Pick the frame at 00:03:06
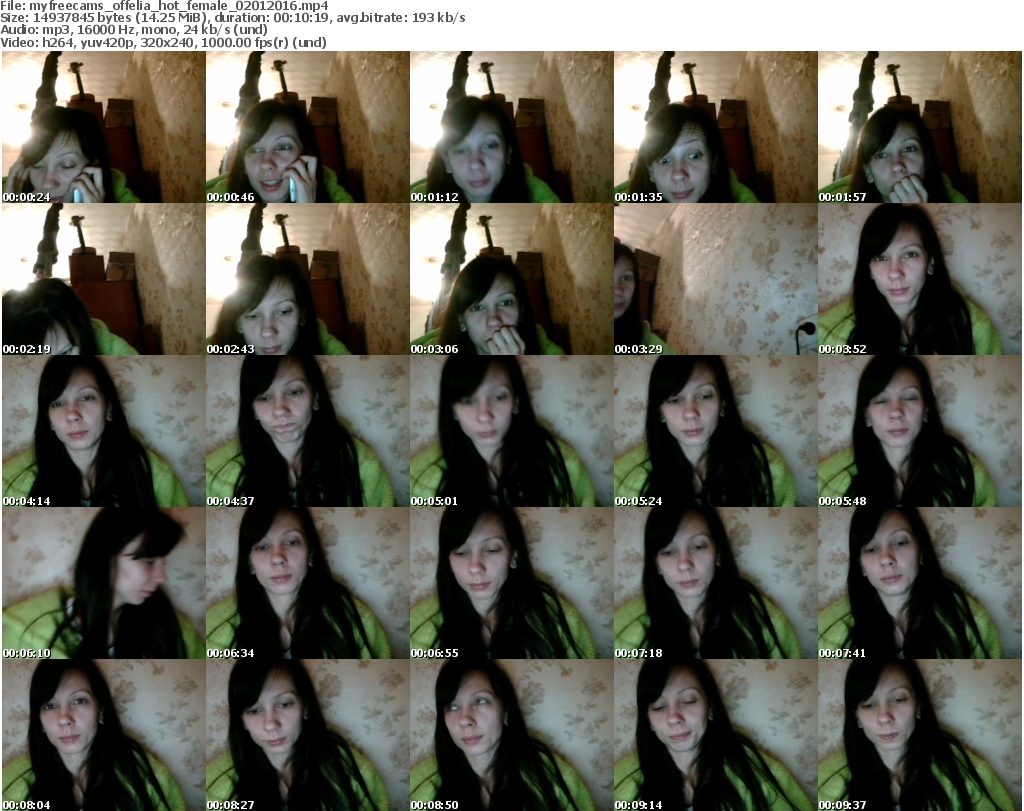Screen dimensions: 1024x811 click(x=511, y=279)
